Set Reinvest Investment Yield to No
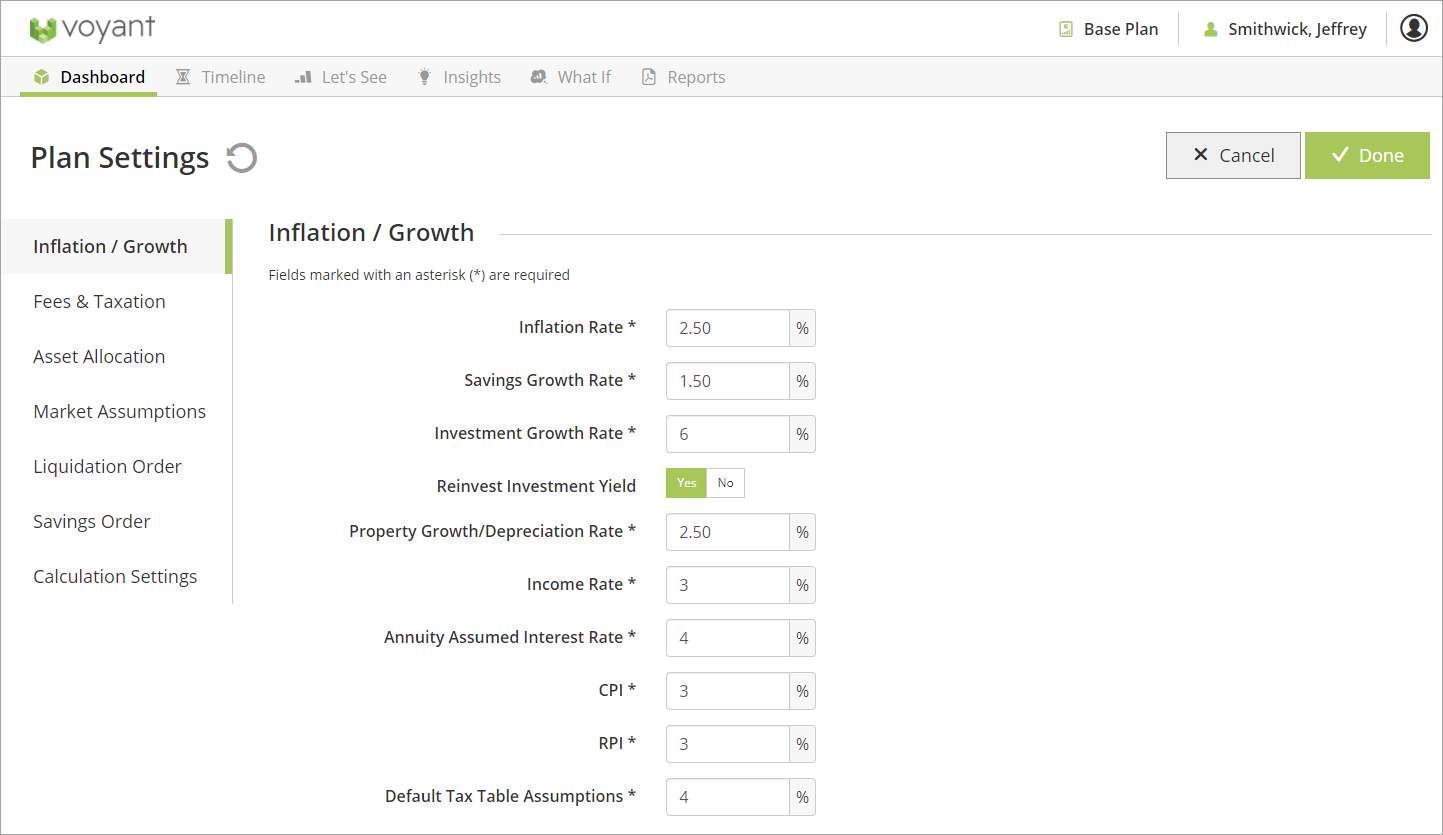Screen dimensions: 1443x835 [726, 483]
